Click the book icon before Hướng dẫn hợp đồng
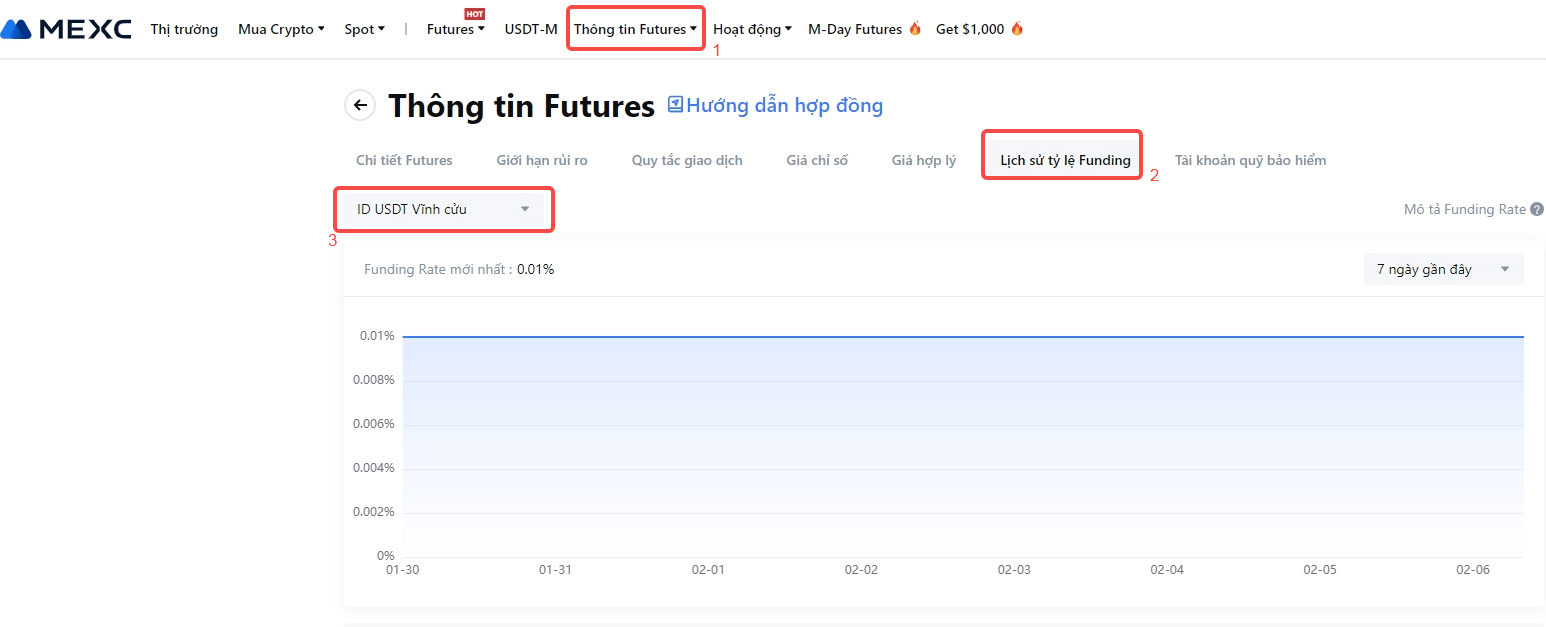The image size is (1546, 627). point(675,105)
